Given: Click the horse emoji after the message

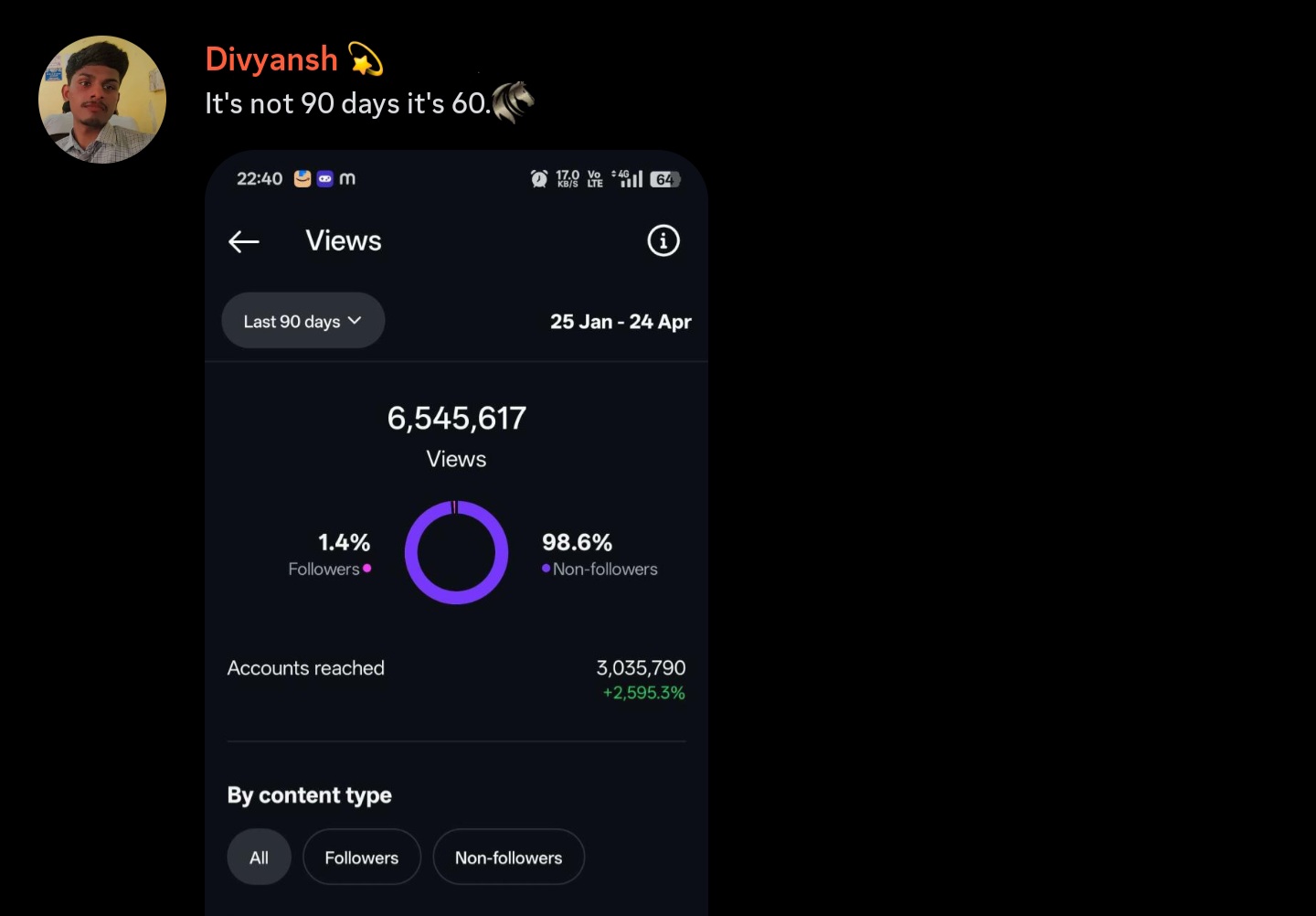Looking at the screenshot, I should tap(513, 101).
